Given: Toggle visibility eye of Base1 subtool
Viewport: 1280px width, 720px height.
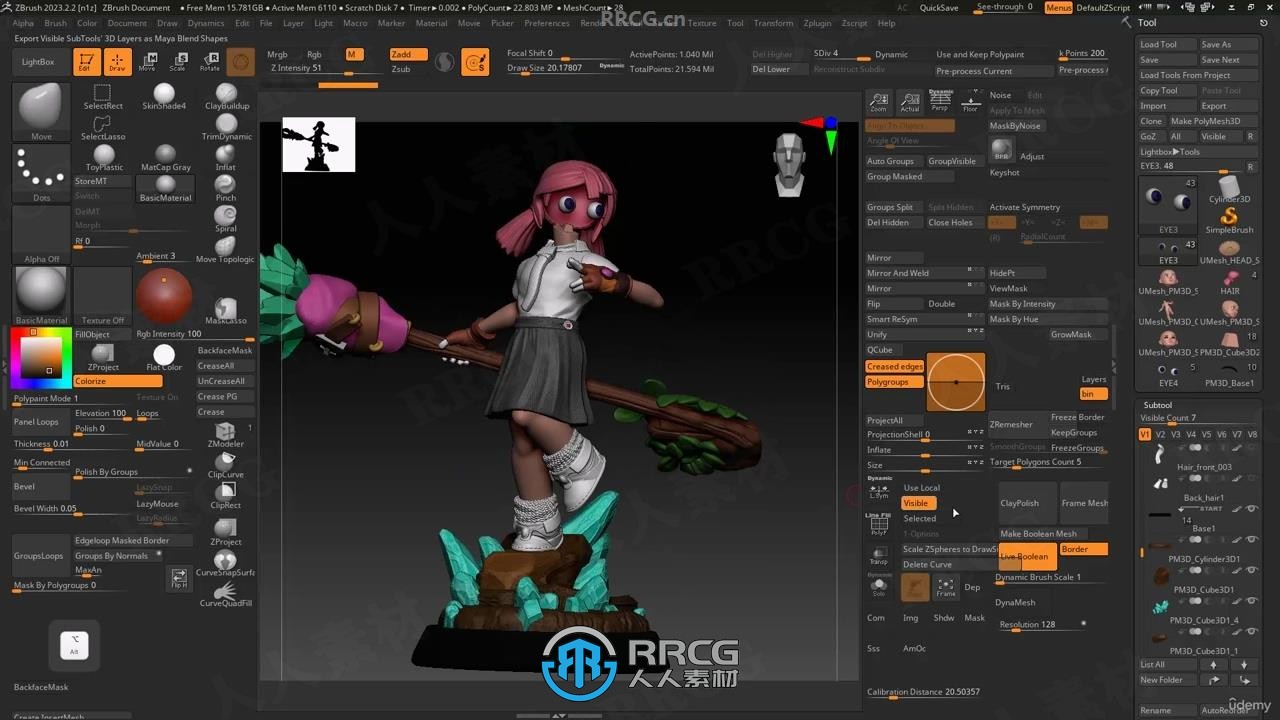Looking at the screenshot, I should coord(1250,510).
